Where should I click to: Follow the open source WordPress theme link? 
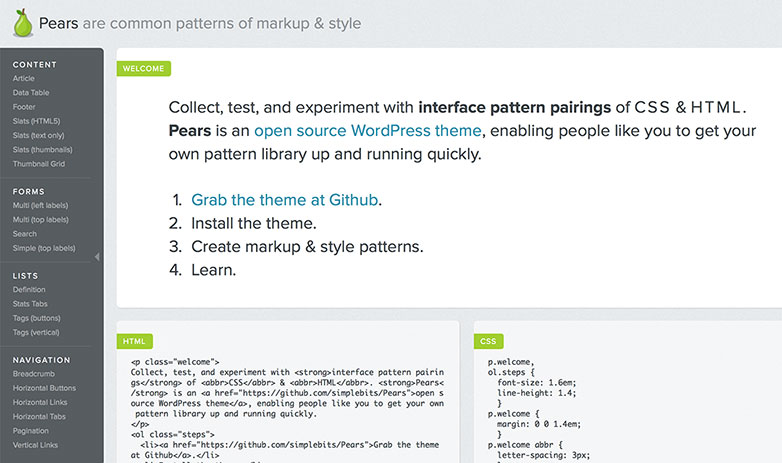(x=368, y=131)
